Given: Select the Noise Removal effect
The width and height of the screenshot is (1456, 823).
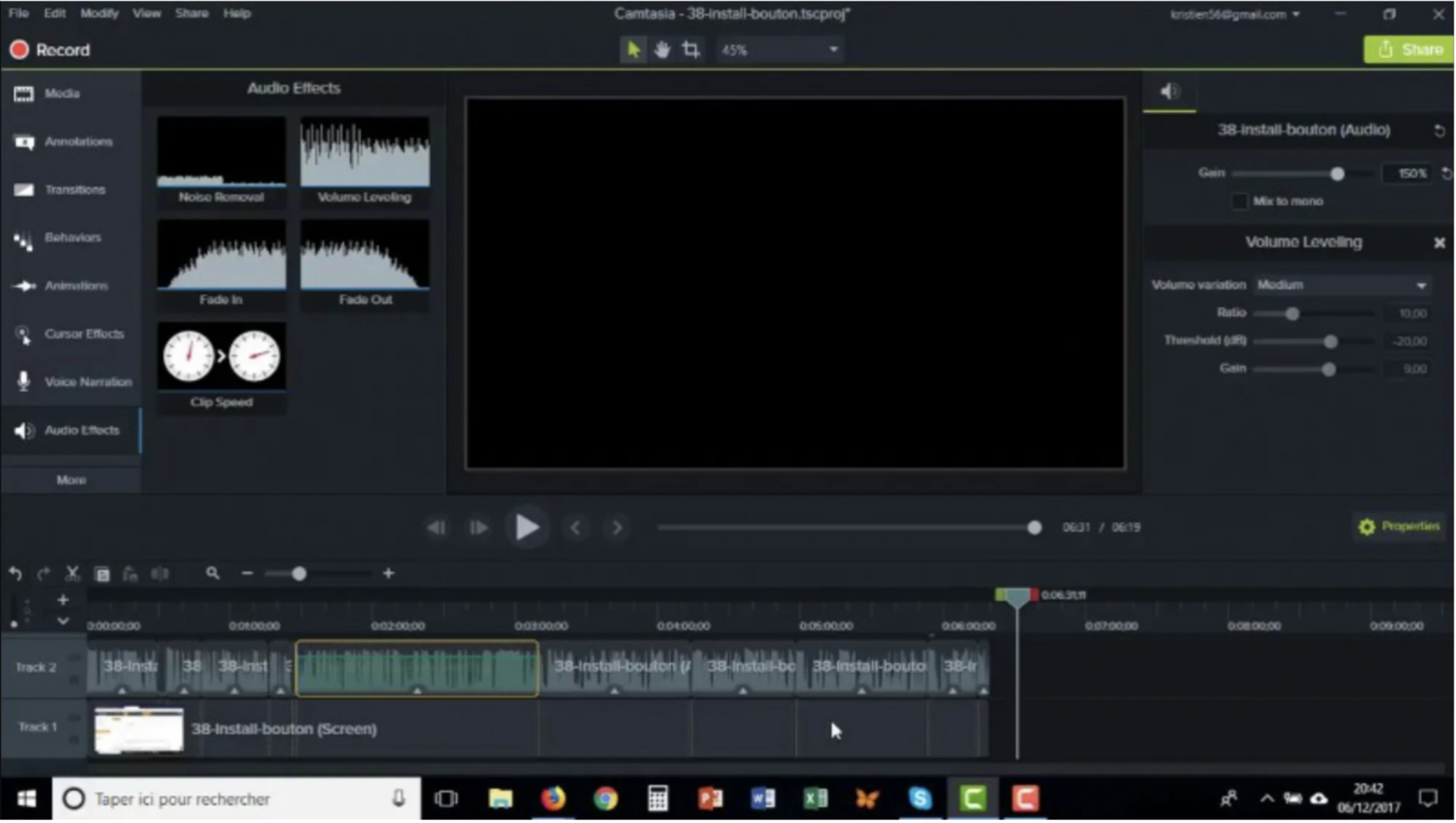Looking at the screenshot, I should click(221, 160).
